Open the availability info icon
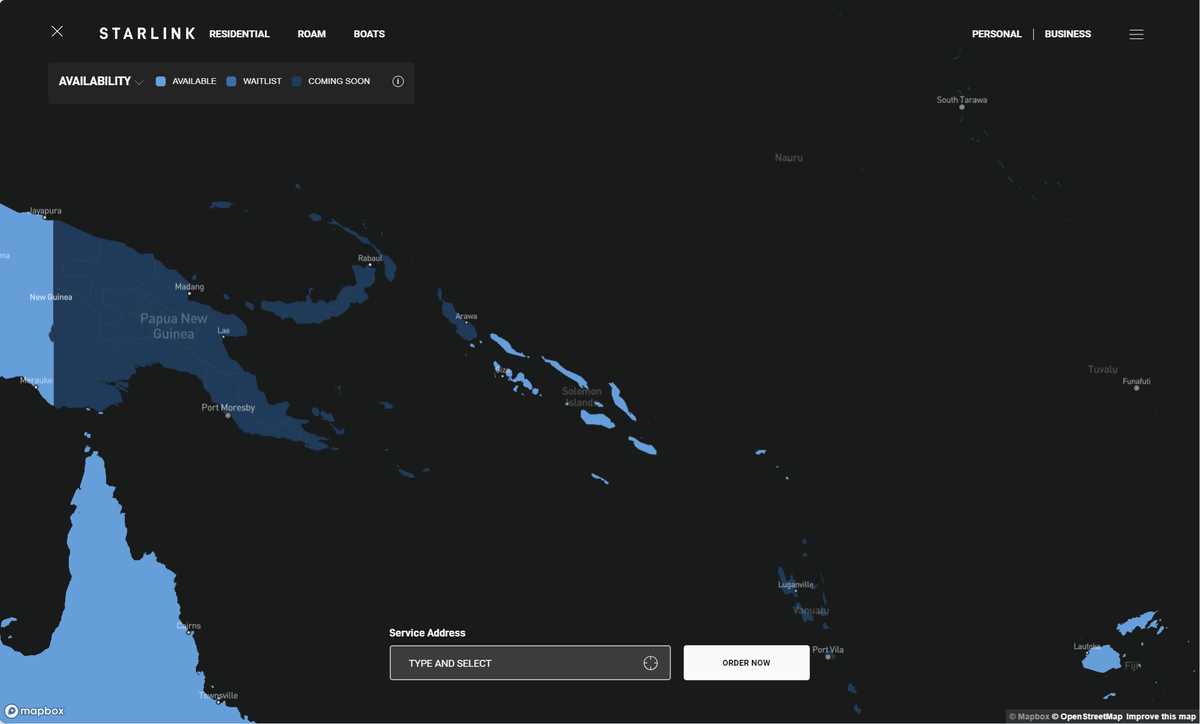The image size is (1200, 724). tap(398, 81)
